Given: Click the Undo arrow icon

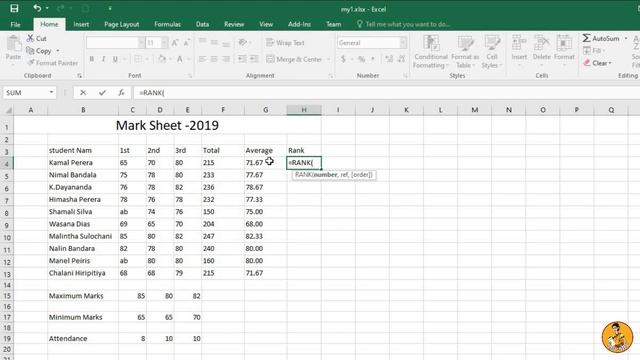Looking at the screenshot, I should click(37, 8).
